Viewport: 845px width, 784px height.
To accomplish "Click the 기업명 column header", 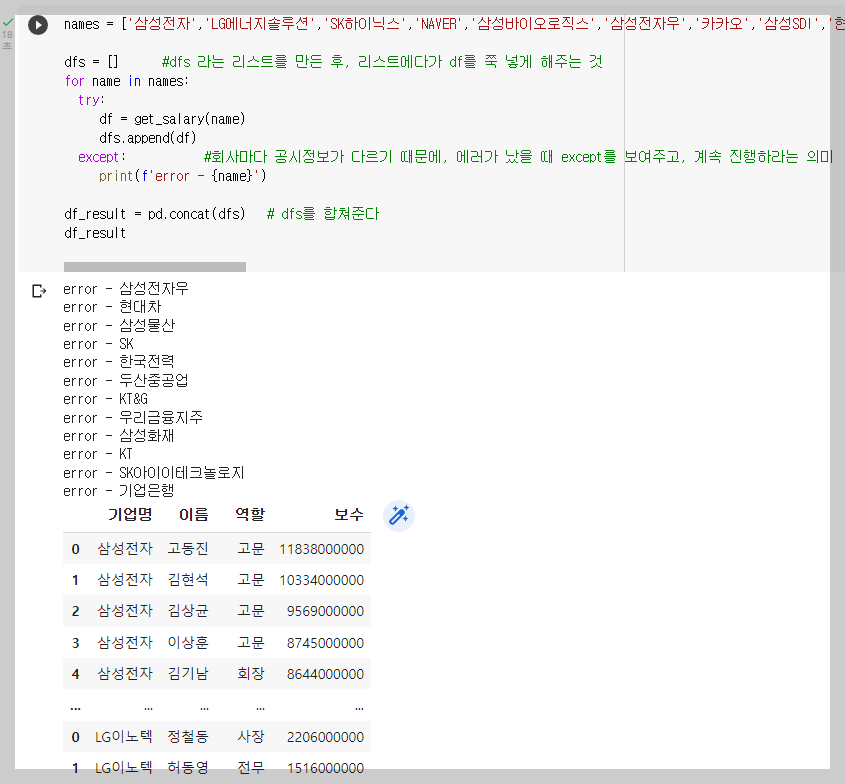I will (x=130, y=515).
